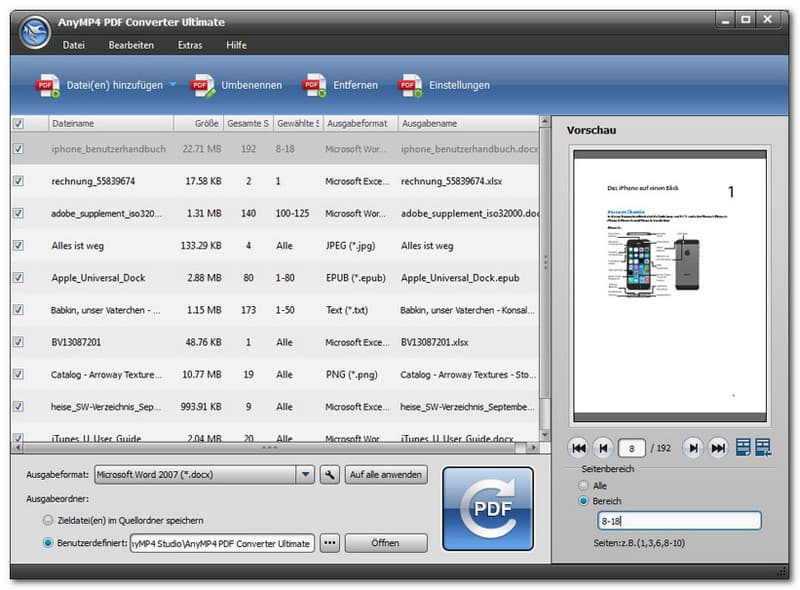Select the 100-125 selected pages cell
Viewport: 800px width, 590px height.
tap(292, 213)
